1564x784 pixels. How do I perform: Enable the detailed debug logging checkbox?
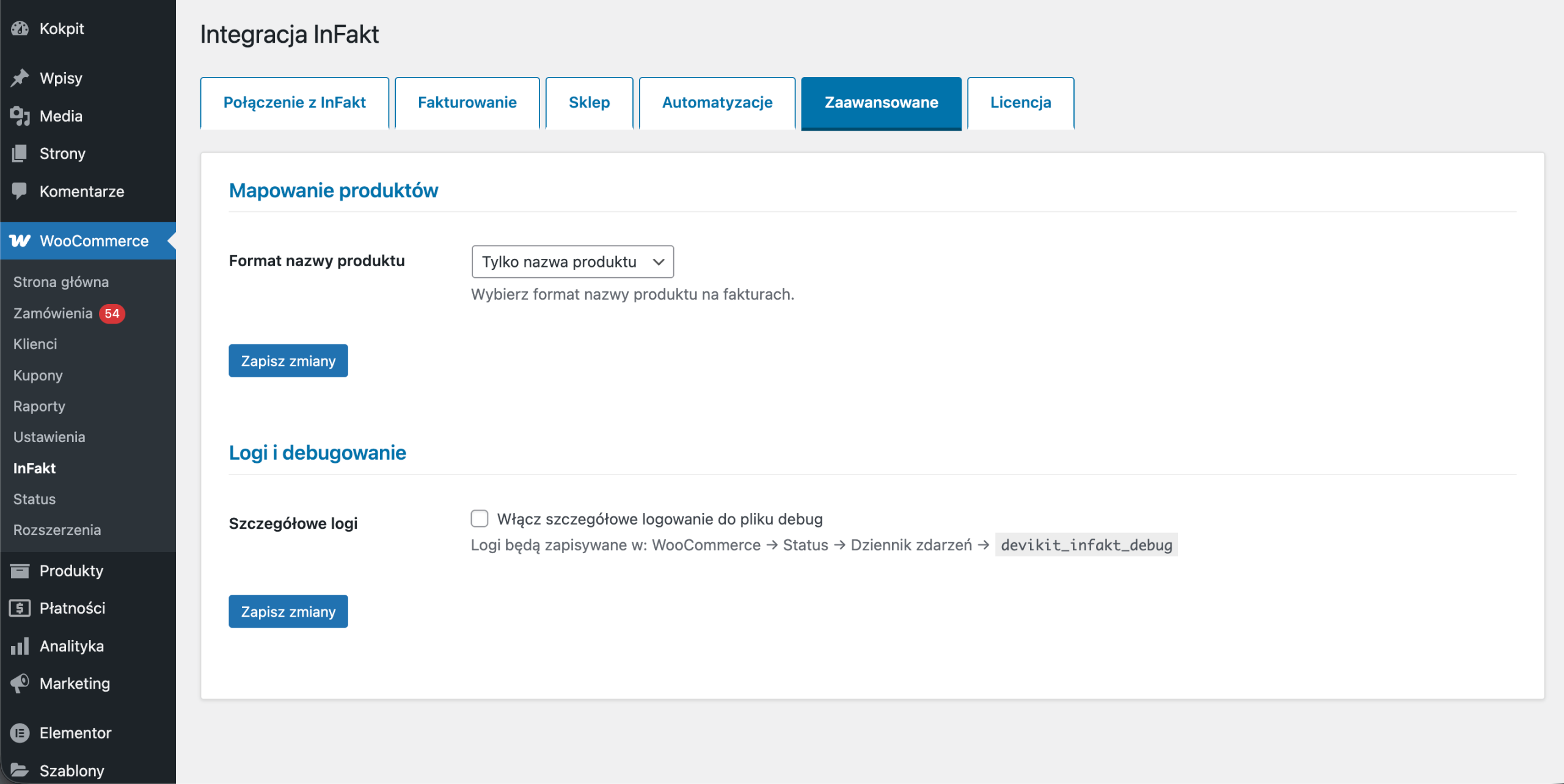(480, 519)
